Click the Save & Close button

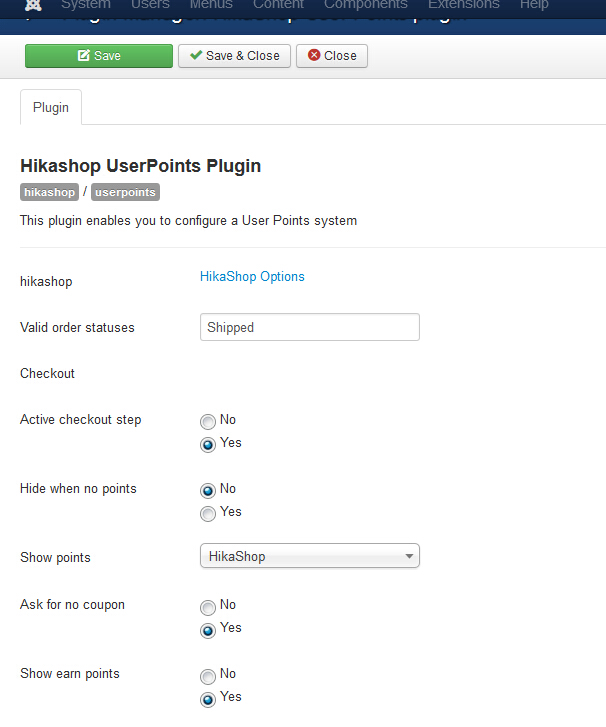tap(235, 56)
